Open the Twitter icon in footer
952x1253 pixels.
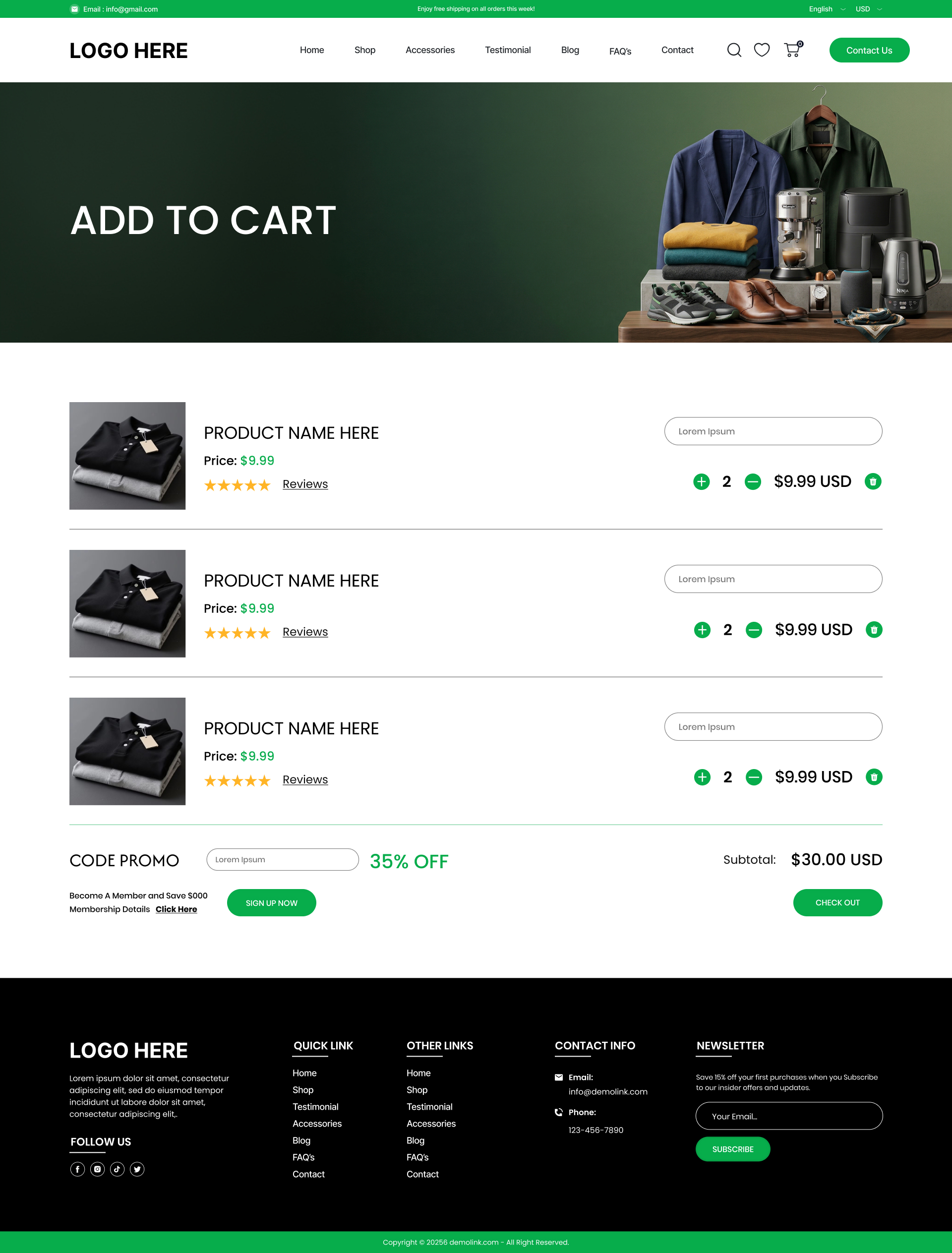click(x=137, y=1169)
